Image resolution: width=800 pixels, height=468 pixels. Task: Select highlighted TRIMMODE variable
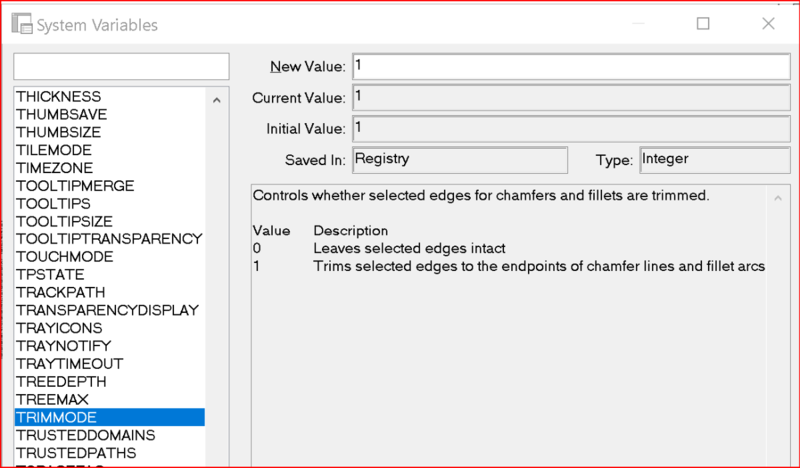pyautogui.click(x=56, y=417)
